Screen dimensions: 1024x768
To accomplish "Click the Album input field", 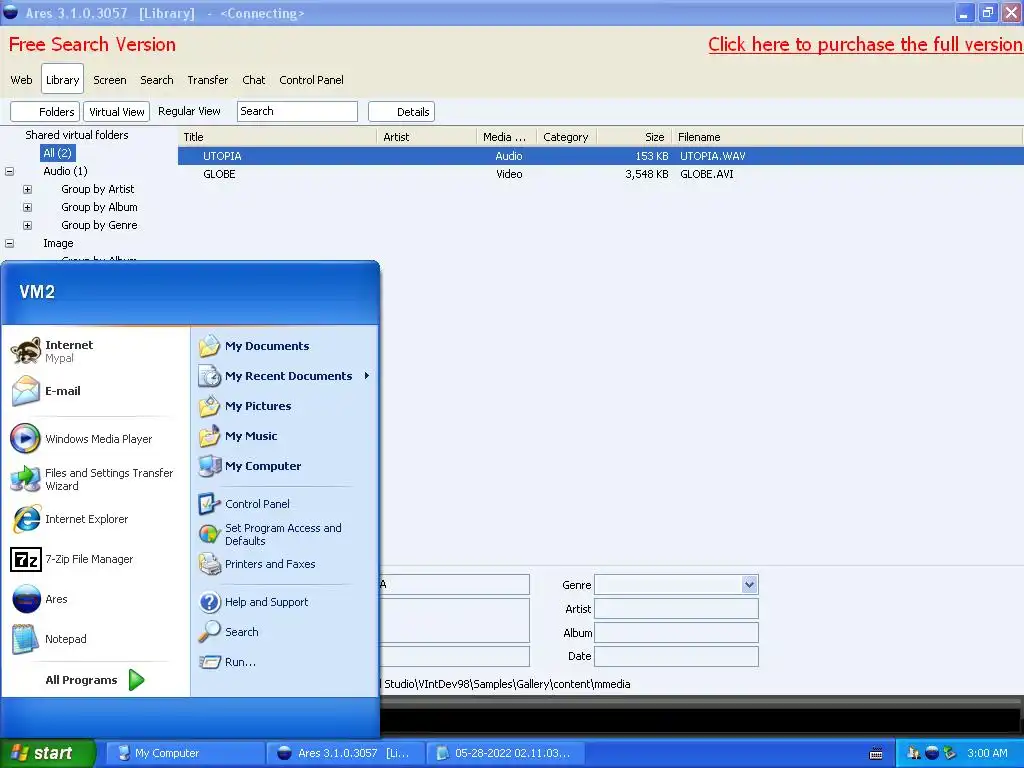I will (676, 632).
